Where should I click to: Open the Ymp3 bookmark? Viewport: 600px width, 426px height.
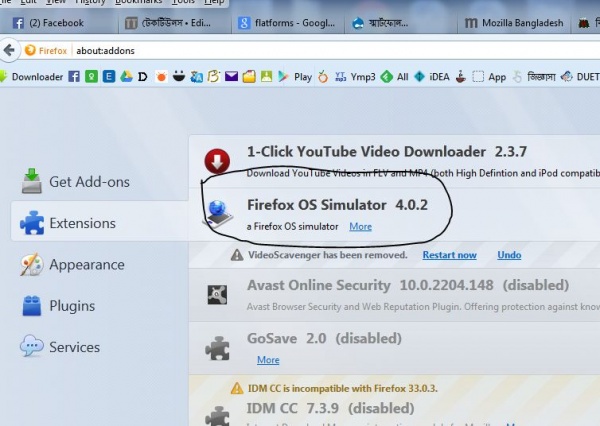pyautogui.click(x=355, y=77)
